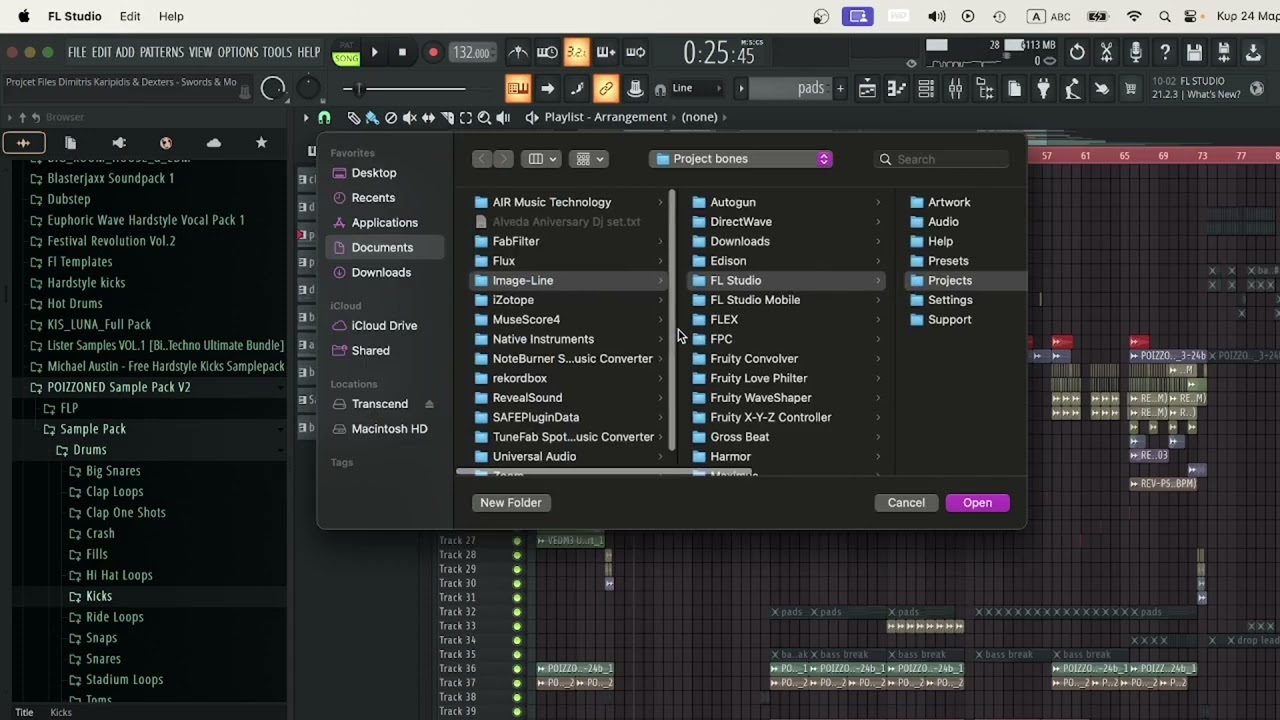Select the playlist paint brush tool
Image resolution: width=1280 pixels, height=720 pixels.
372,118
